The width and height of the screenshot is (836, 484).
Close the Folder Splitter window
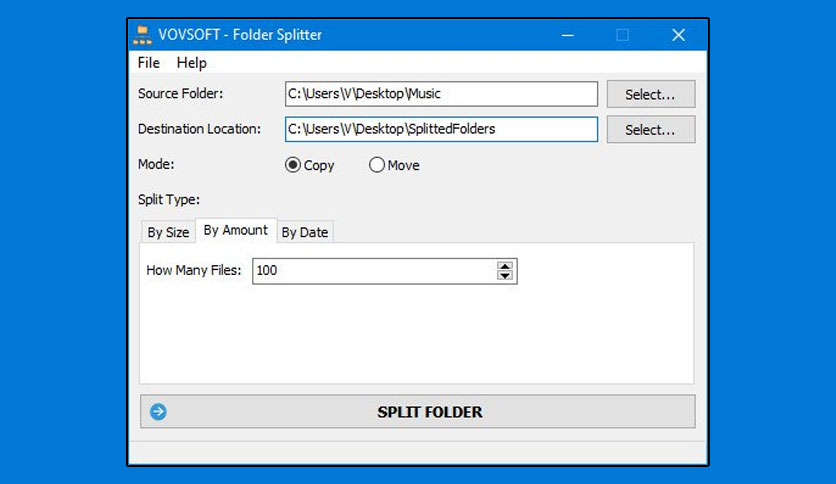pos(678,35)
